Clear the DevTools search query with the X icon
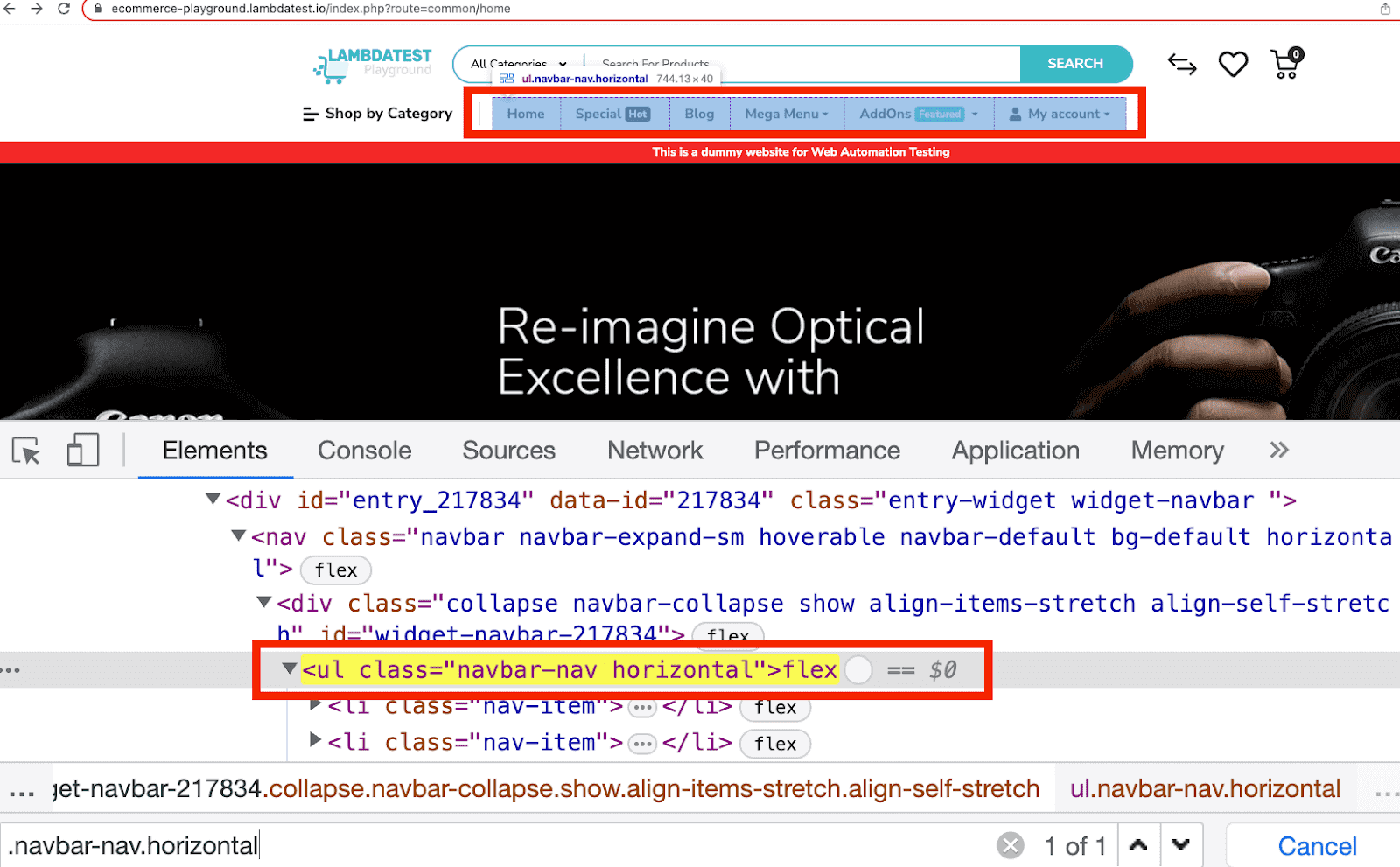This screenshot has width=1400, height=867. [1011, 844]
